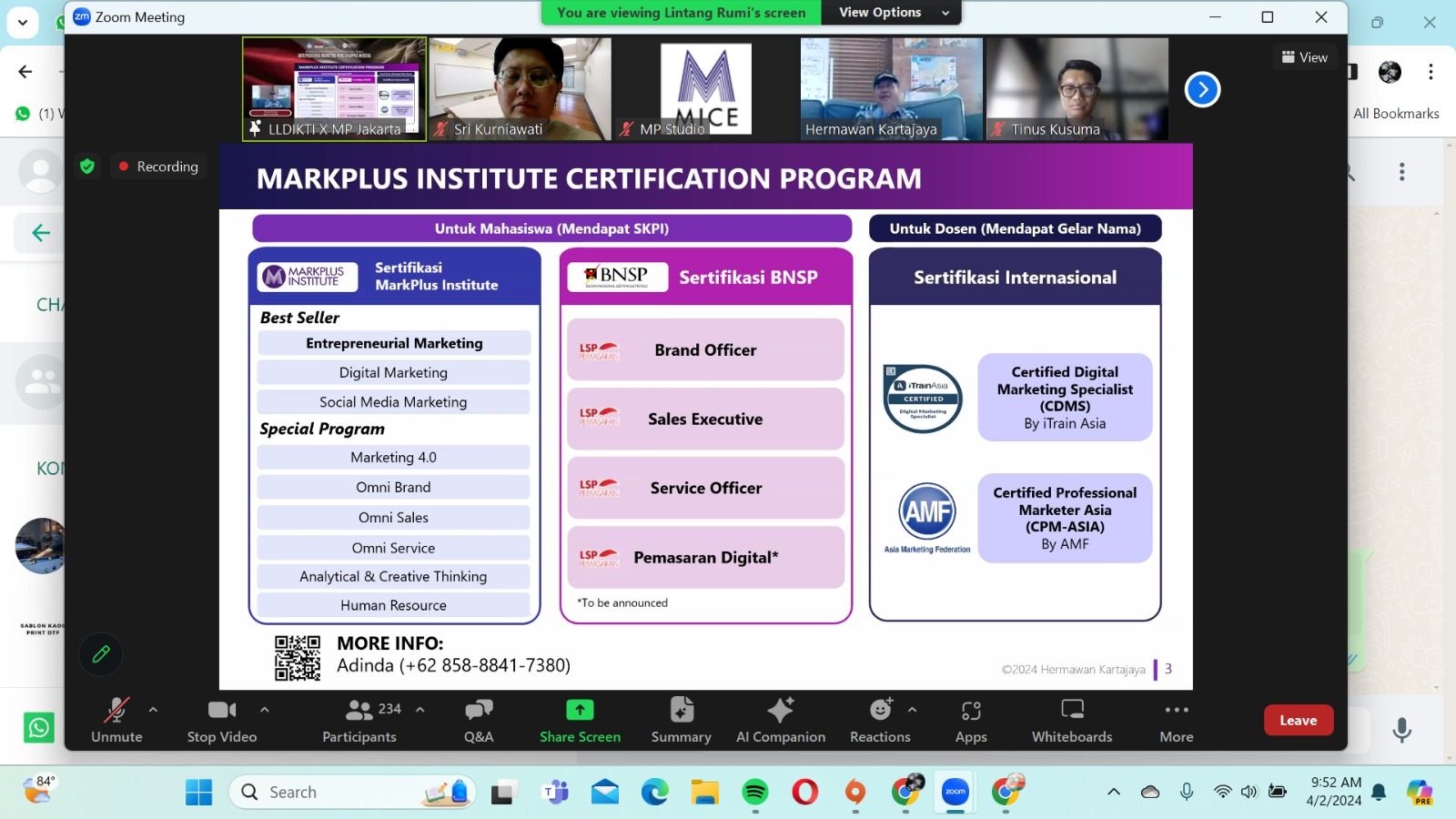Click the Windows Start button
This screenshot has width=1456, height=819.
tap(198, 793)
